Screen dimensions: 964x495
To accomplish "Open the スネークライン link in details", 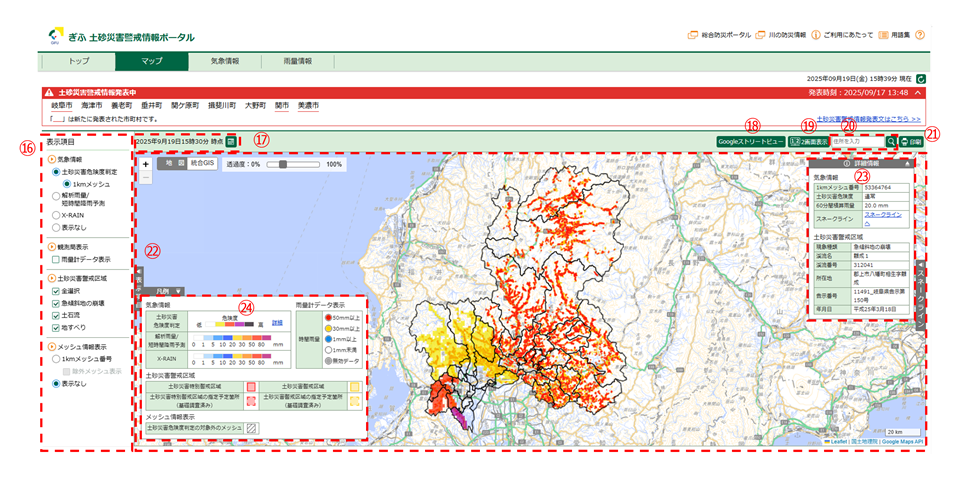I will [x=884, y=214].
